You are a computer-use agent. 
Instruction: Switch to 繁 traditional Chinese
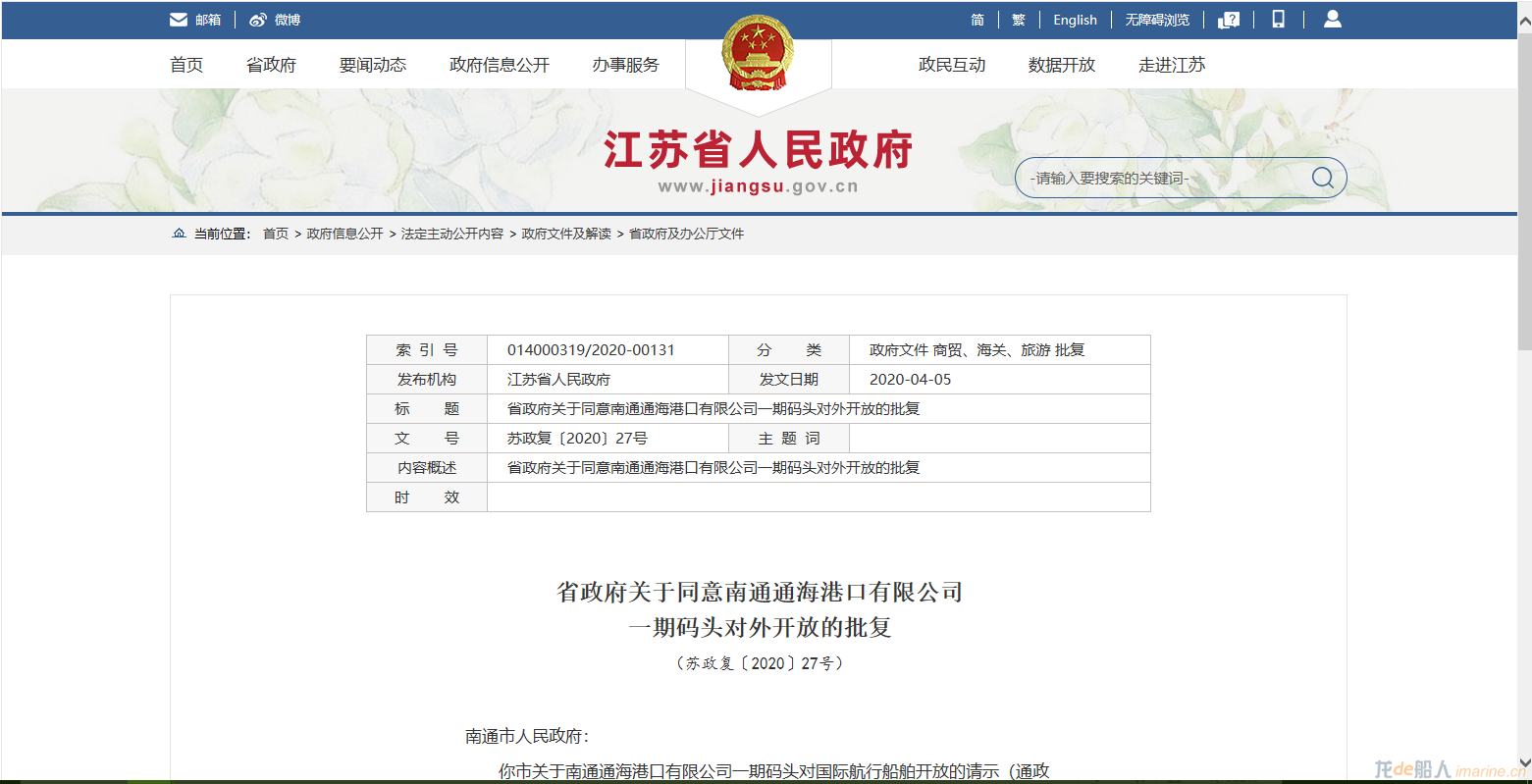[x=1019, y=20]
